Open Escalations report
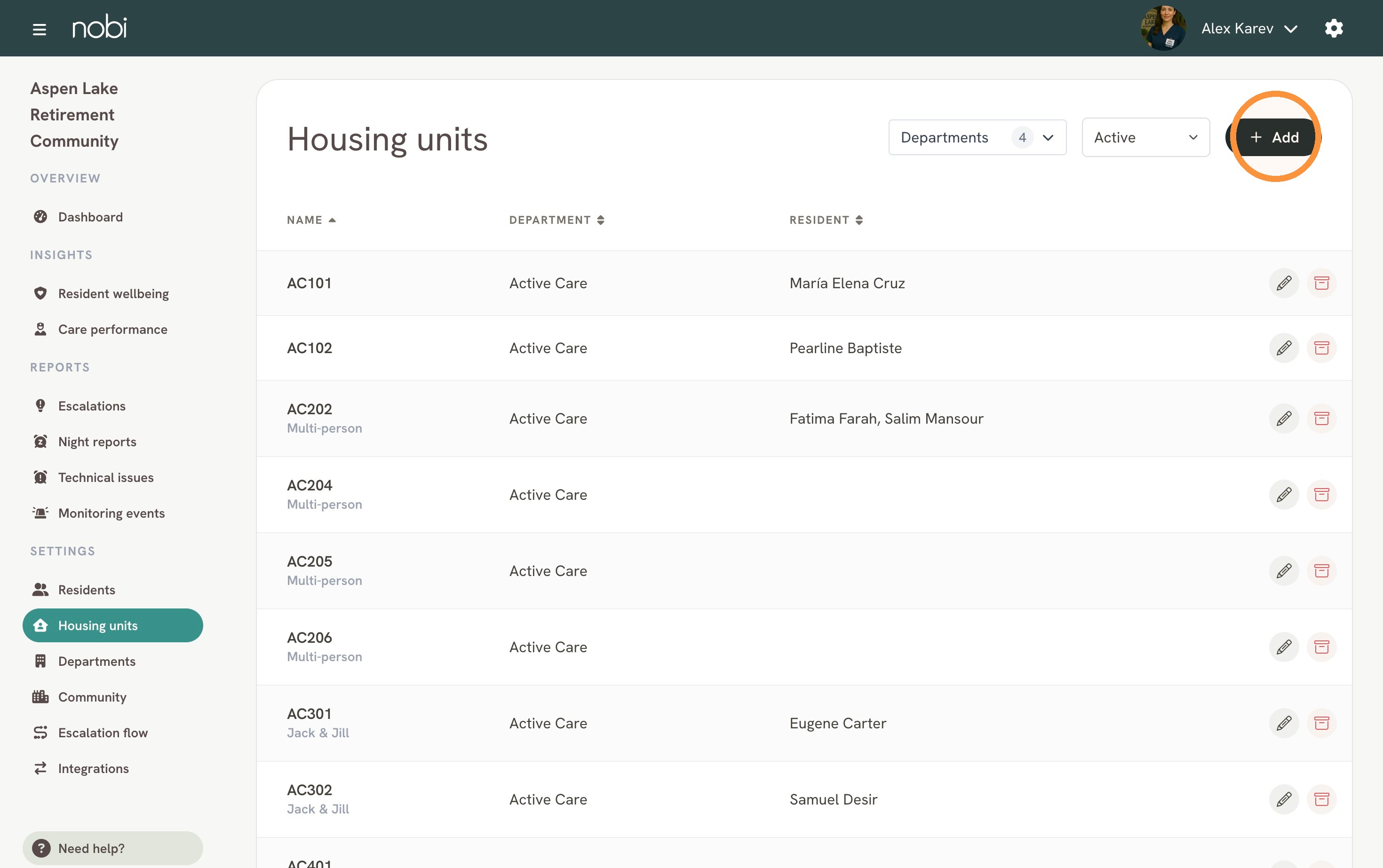The width and height of the screenshot is (1383, 868). (x=112, y=406)
